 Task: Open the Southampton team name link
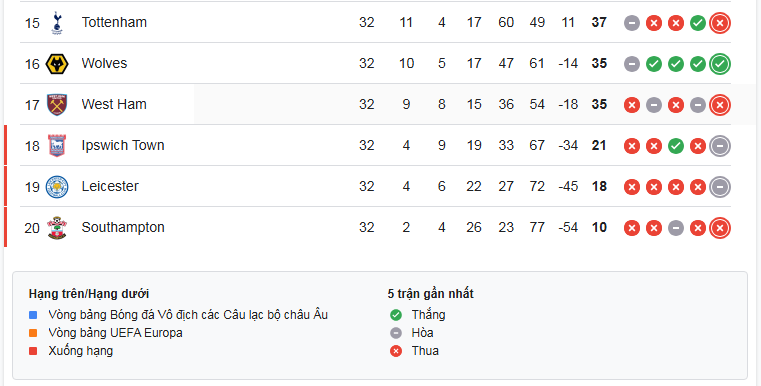pyautogui.click(x=123, y=228)
